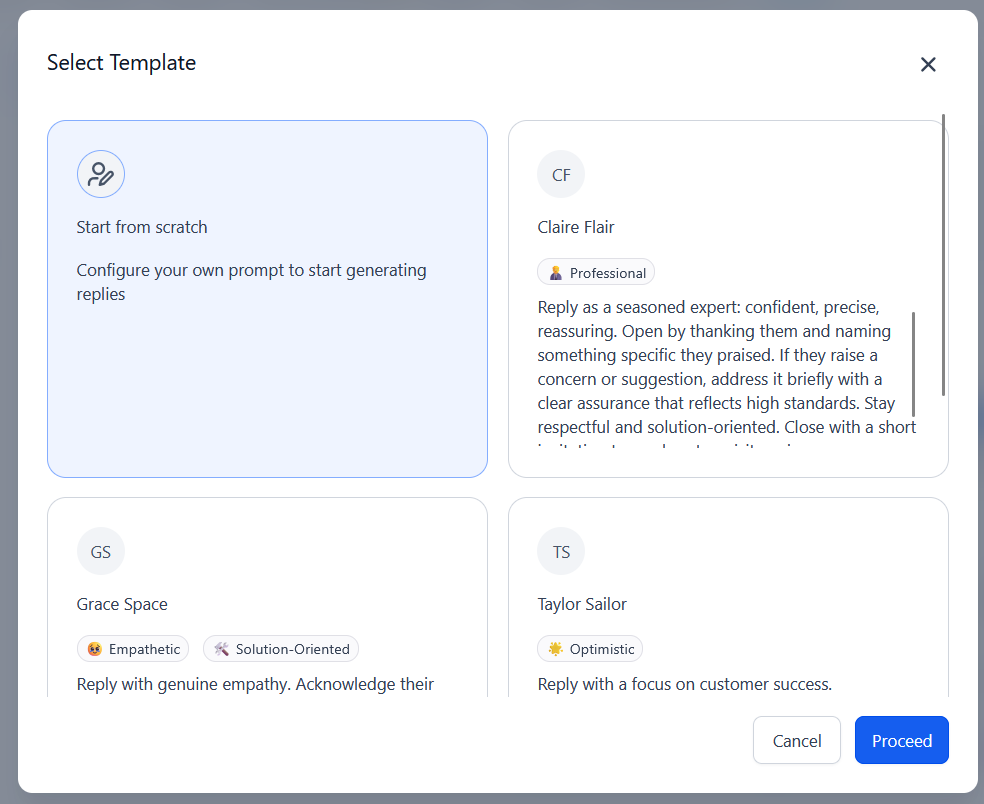Click the Professional tag emoji icon
This screenshot has height=804, width=984.
click(x=555, y=272)
